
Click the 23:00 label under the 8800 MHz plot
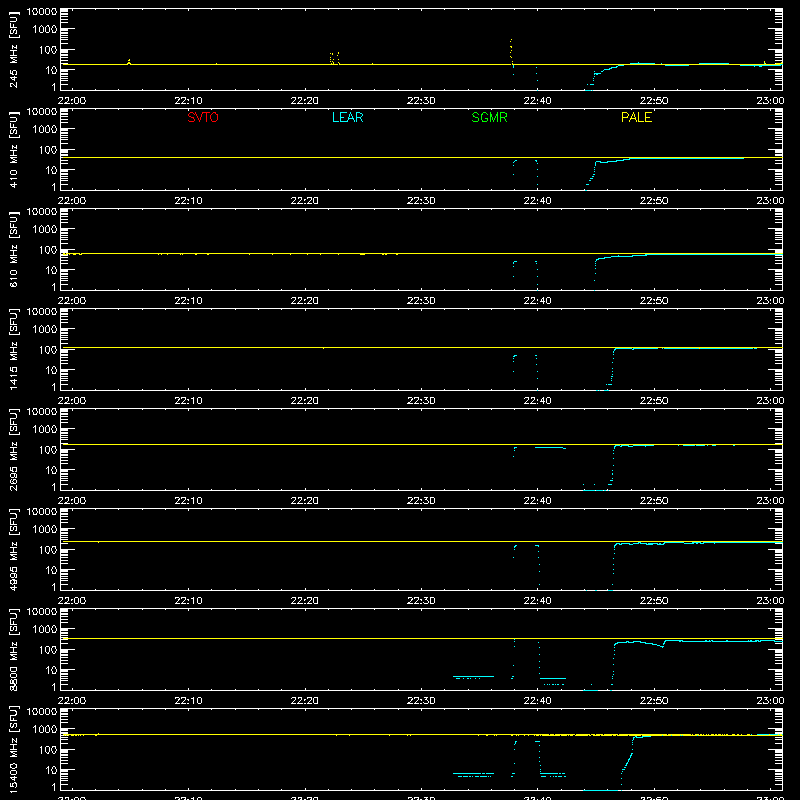click(x=770, y=701)
